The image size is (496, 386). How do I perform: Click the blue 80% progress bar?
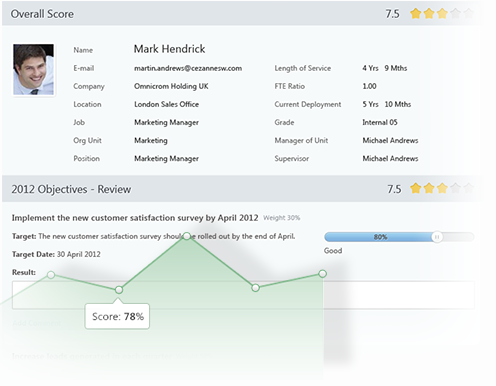pos(380,237)
